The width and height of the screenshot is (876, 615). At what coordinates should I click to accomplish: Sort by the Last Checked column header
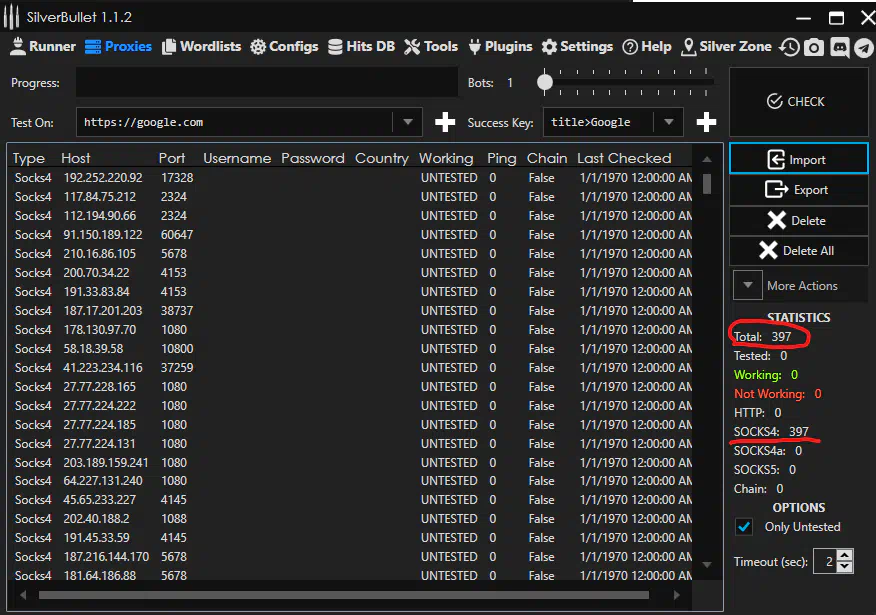624,159
